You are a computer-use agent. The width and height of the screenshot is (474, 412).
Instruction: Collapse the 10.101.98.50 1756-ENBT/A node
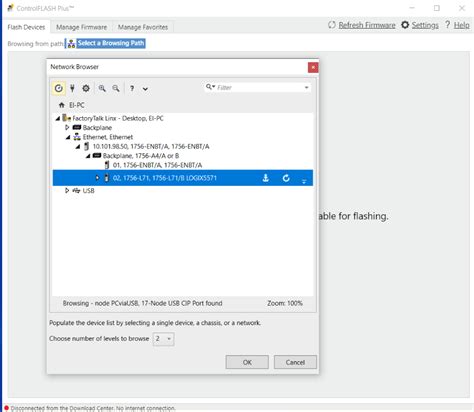[78, 146]
